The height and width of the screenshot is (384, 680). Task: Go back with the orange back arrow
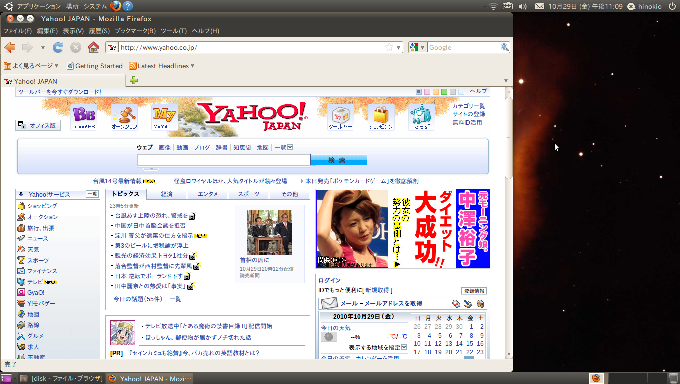[10, 47]
